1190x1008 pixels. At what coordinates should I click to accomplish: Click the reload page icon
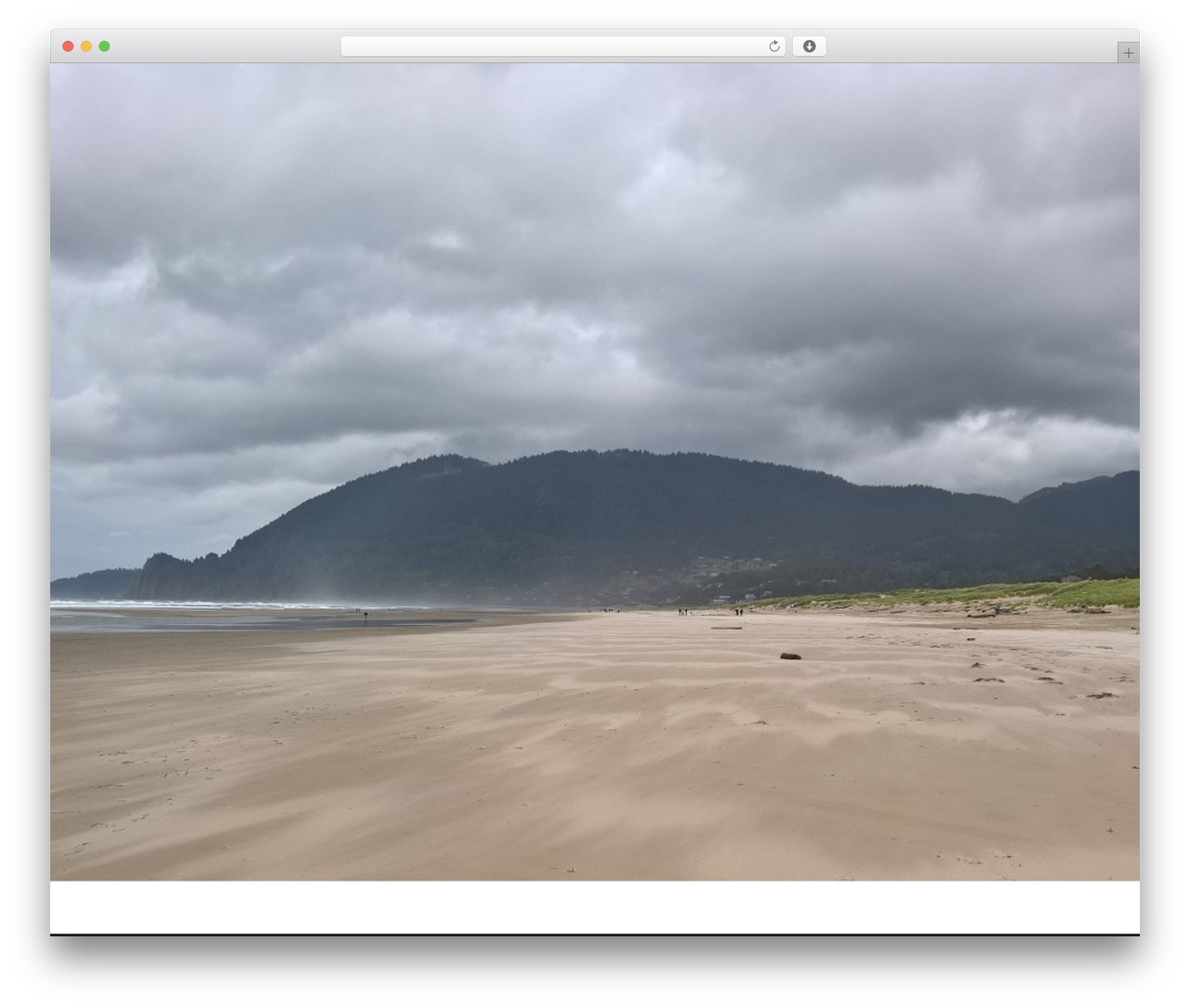774,46
